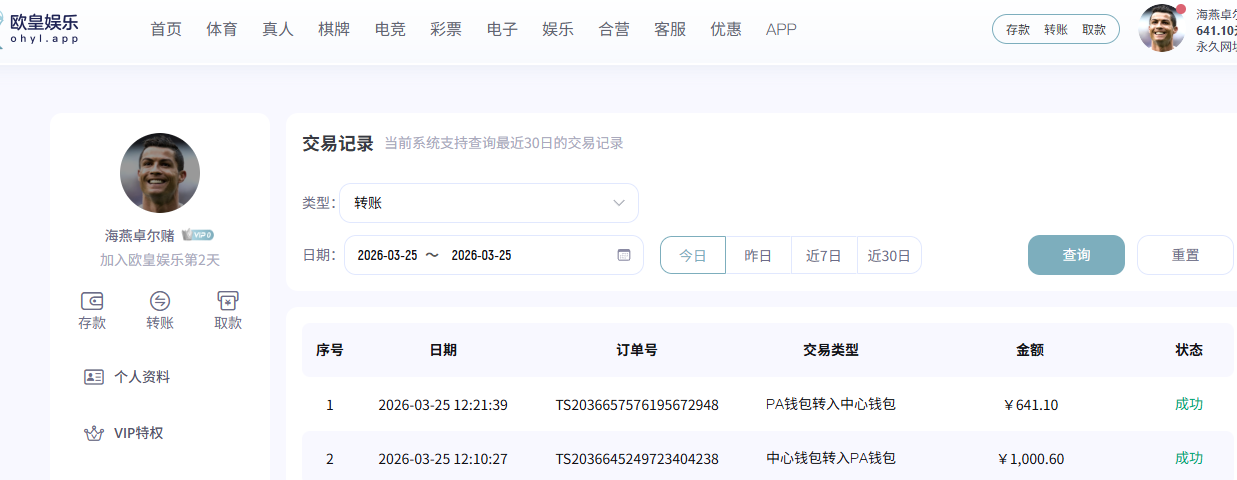Image resolution: width=1237 pixels, height=480 pixels.
Task: Open 电竞 navigation item
Action: pos(390,29)
